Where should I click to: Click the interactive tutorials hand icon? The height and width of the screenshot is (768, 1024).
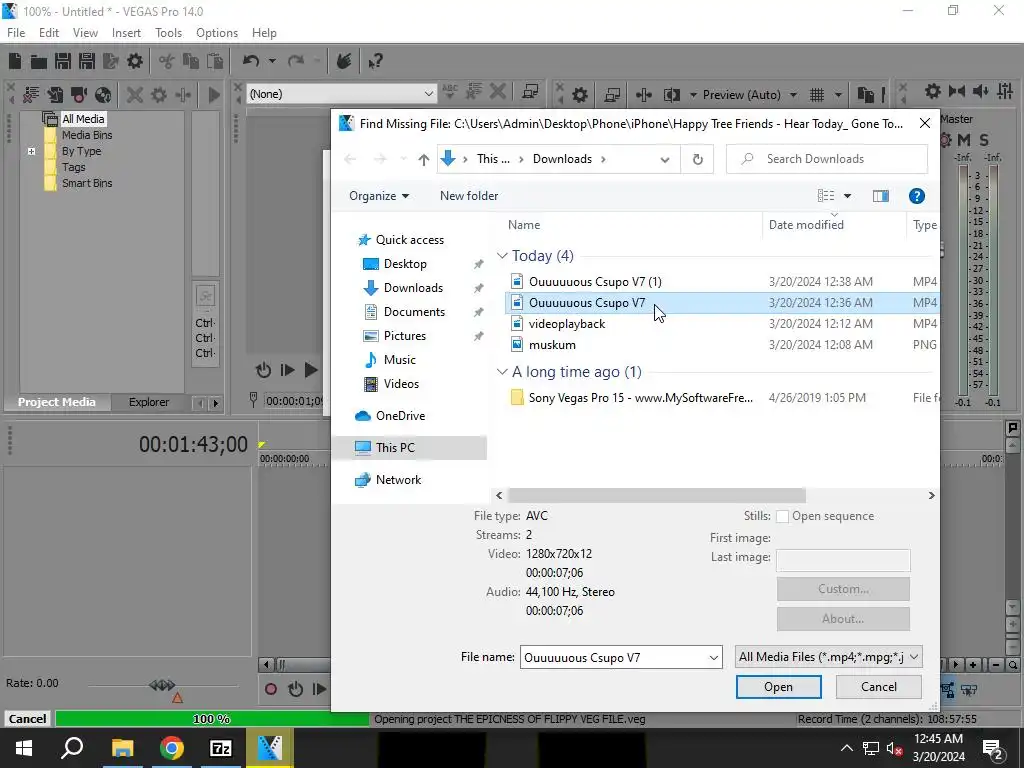coord(344,61)
